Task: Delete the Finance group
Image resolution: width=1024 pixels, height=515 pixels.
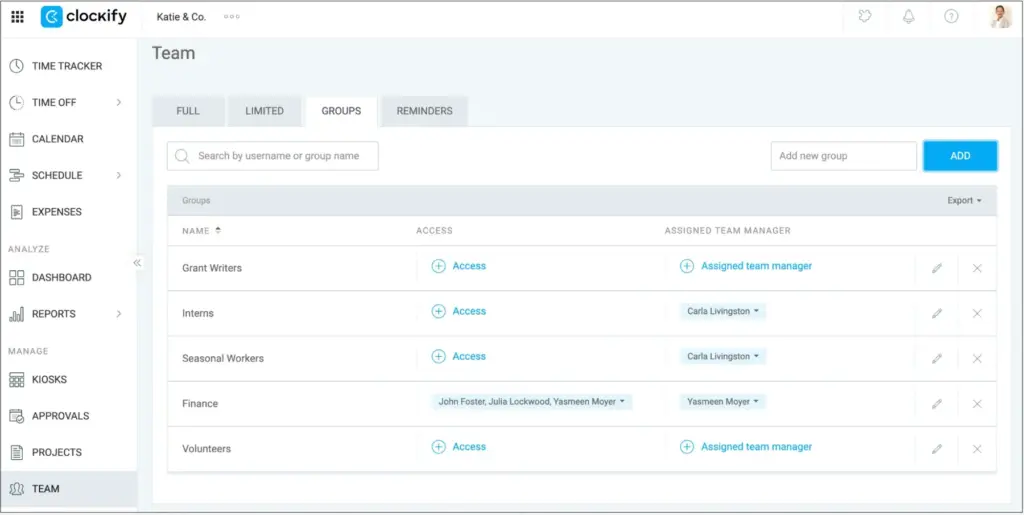Action: click(x=977, y=404)
